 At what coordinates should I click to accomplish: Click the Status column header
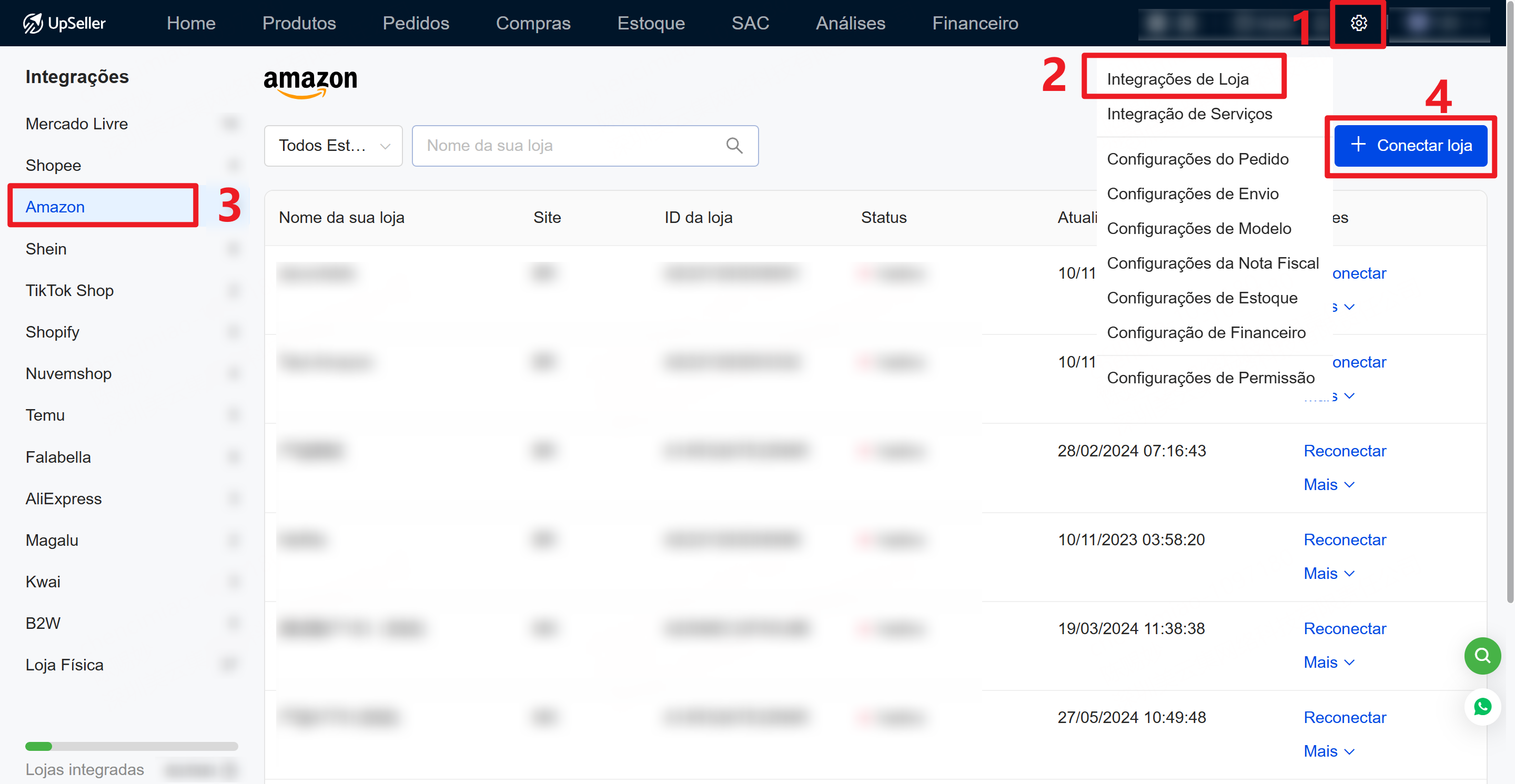pos(883,218)
